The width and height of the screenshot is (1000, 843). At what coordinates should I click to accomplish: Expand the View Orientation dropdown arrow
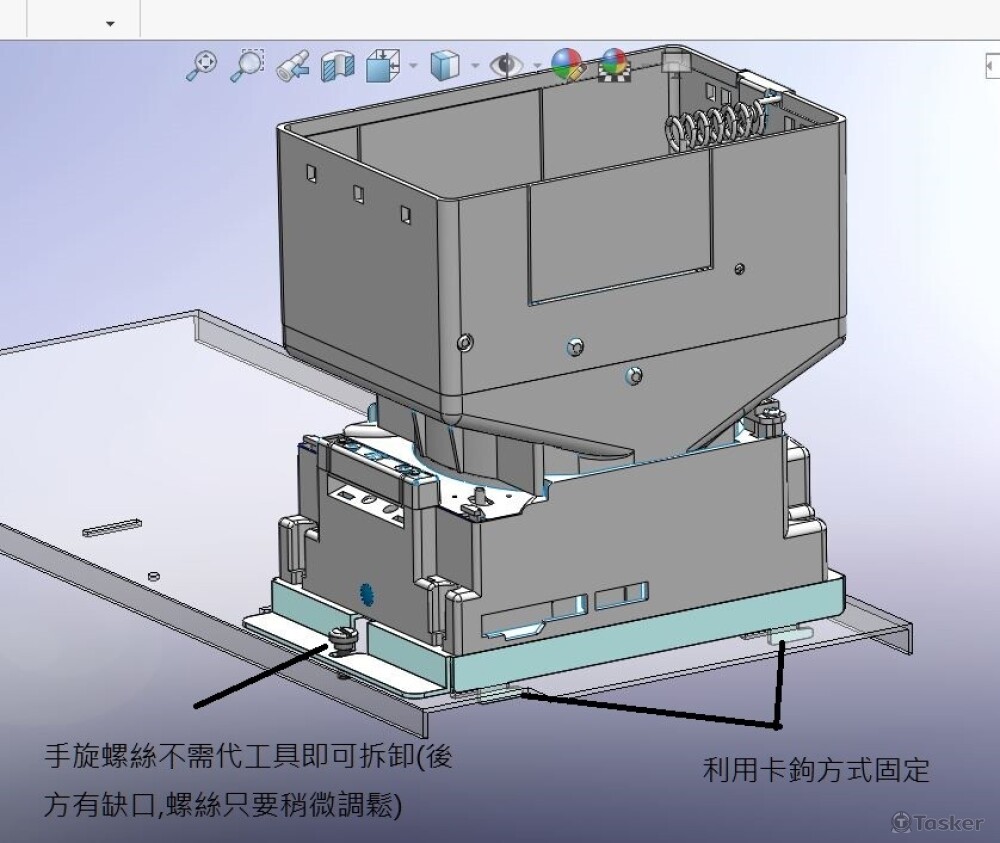(413, 65)
